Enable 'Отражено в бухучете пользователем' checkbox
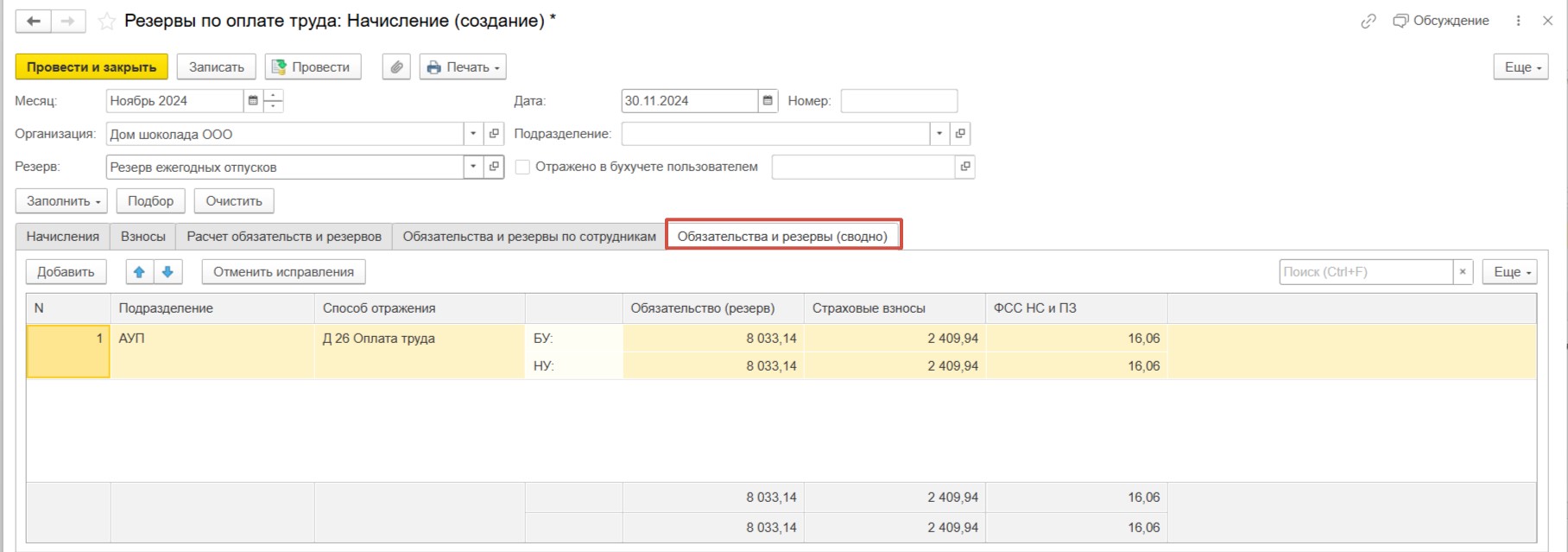The width and height of the screenshot is (1568, 552). (522, 167)
